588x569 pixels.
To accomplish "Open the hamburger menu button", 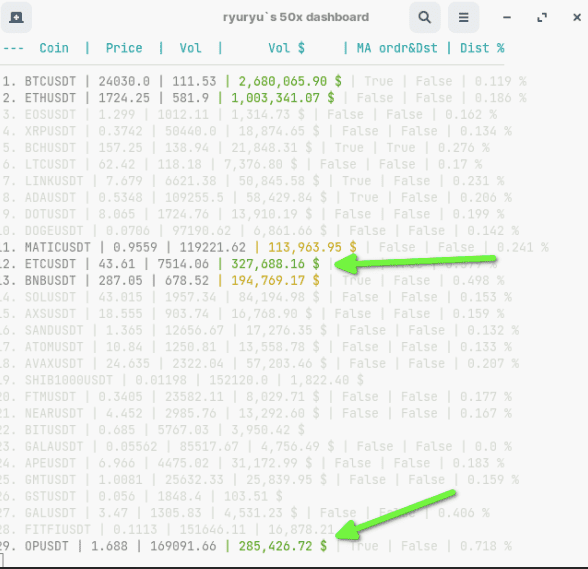I will tap(464, 17).
